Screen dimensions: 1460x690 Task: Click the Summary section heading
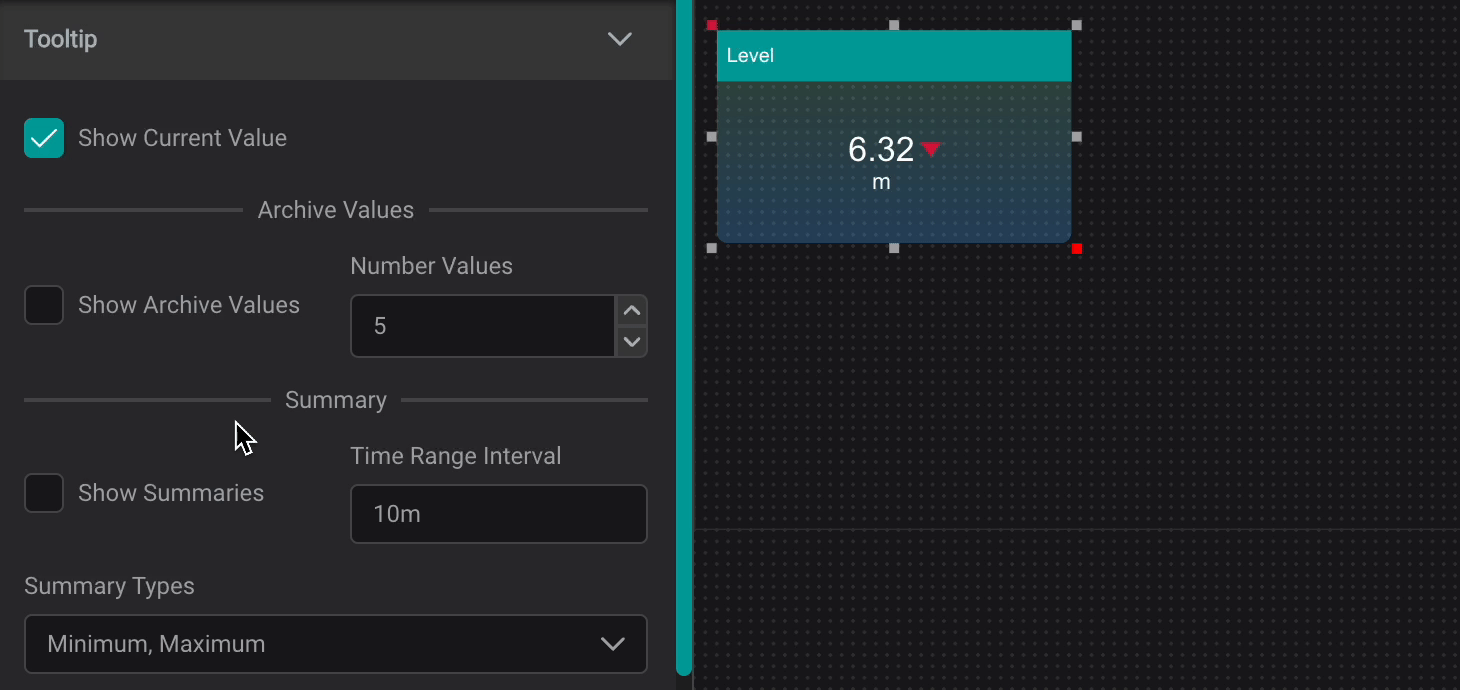(336, 400)
